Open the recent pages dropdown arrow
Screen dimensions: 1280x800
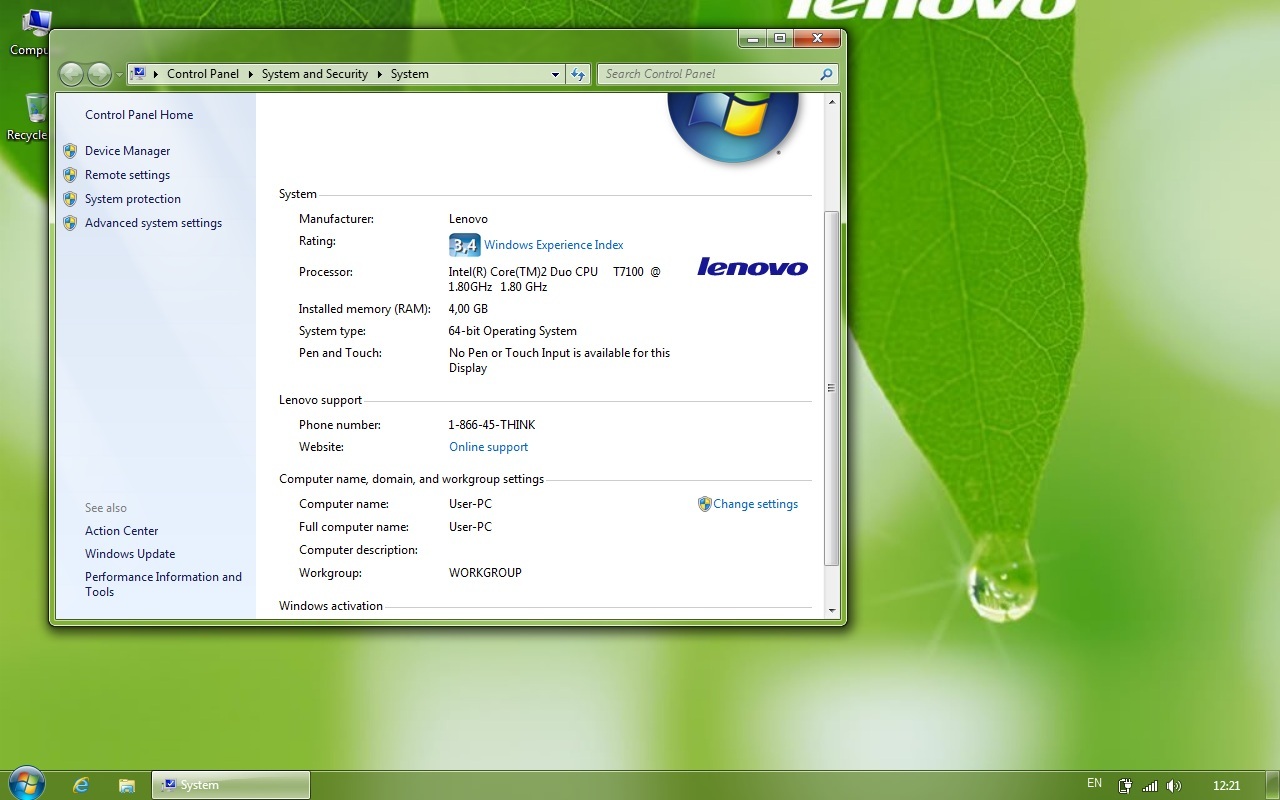click(119, 75)
